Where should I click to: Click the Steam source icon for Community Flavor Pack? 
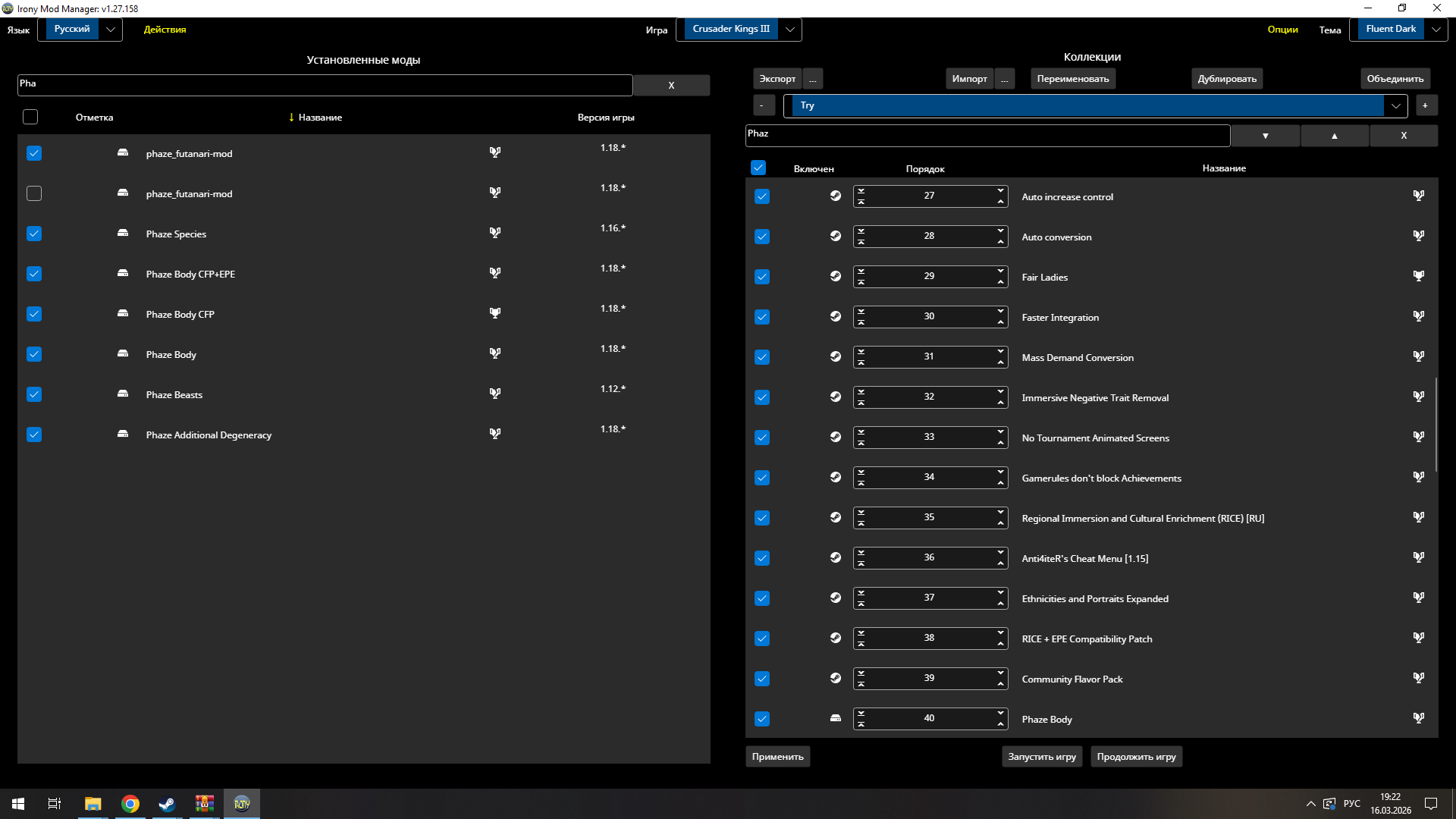click(836, 678)
